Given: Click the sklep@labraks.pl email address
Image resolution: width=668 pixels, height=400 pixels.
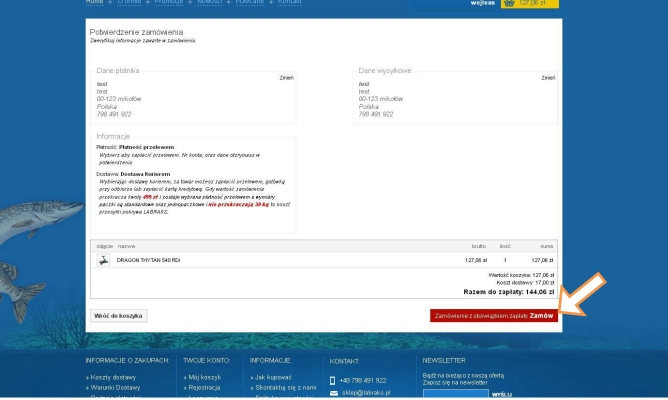Looking at the screenshot, I should click(x=366, y=393).
